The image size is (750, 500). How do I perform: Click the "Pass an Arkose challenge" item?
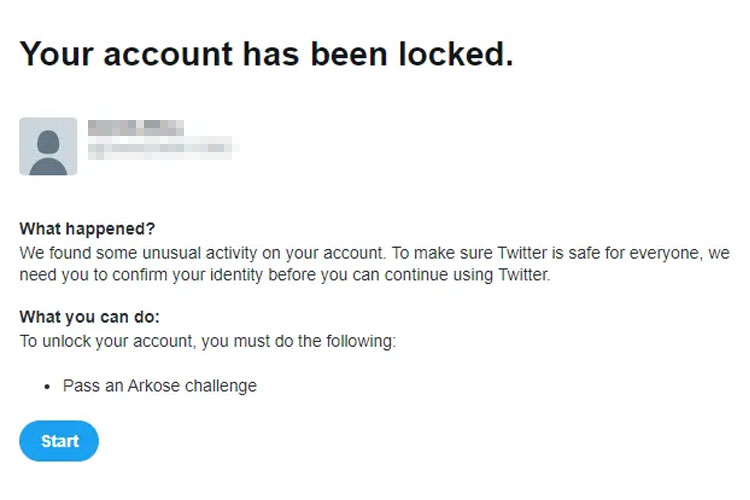point(160,385)
